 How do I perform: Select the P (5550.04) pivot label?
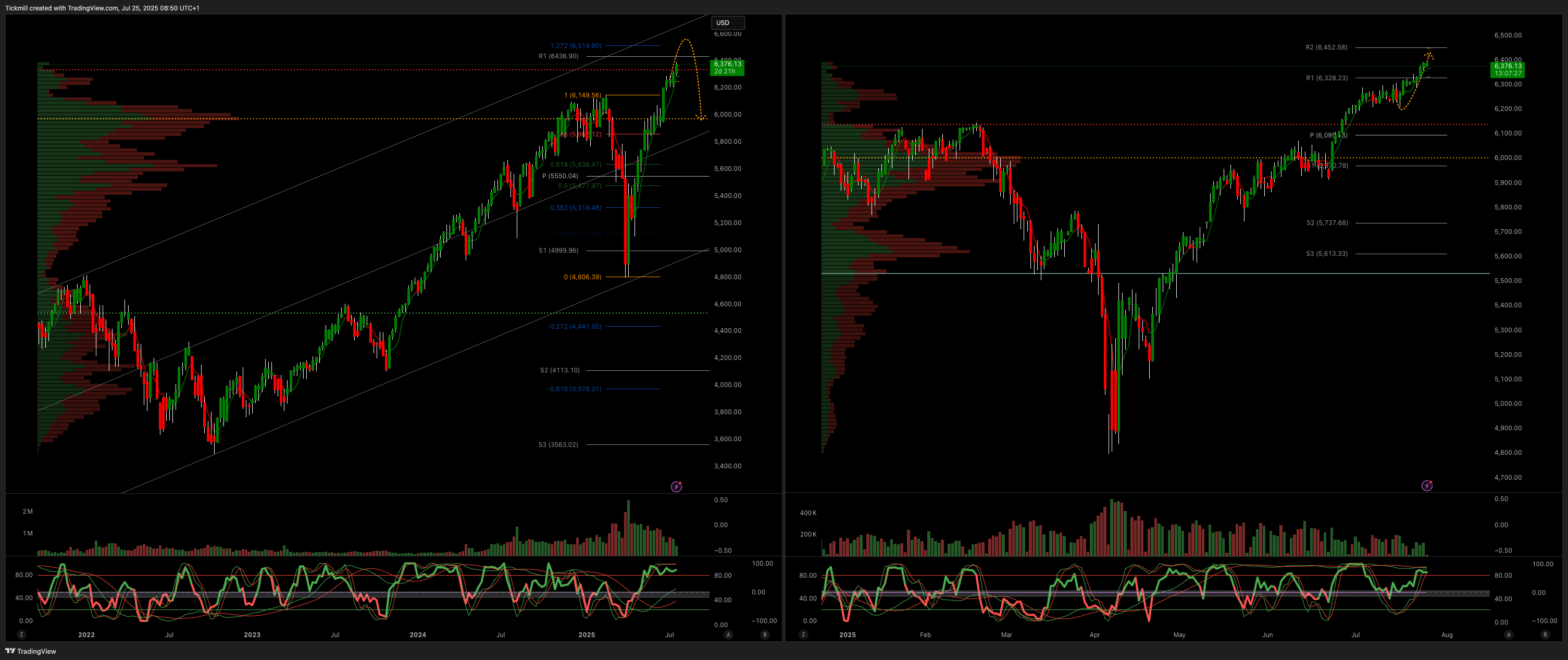560,176
